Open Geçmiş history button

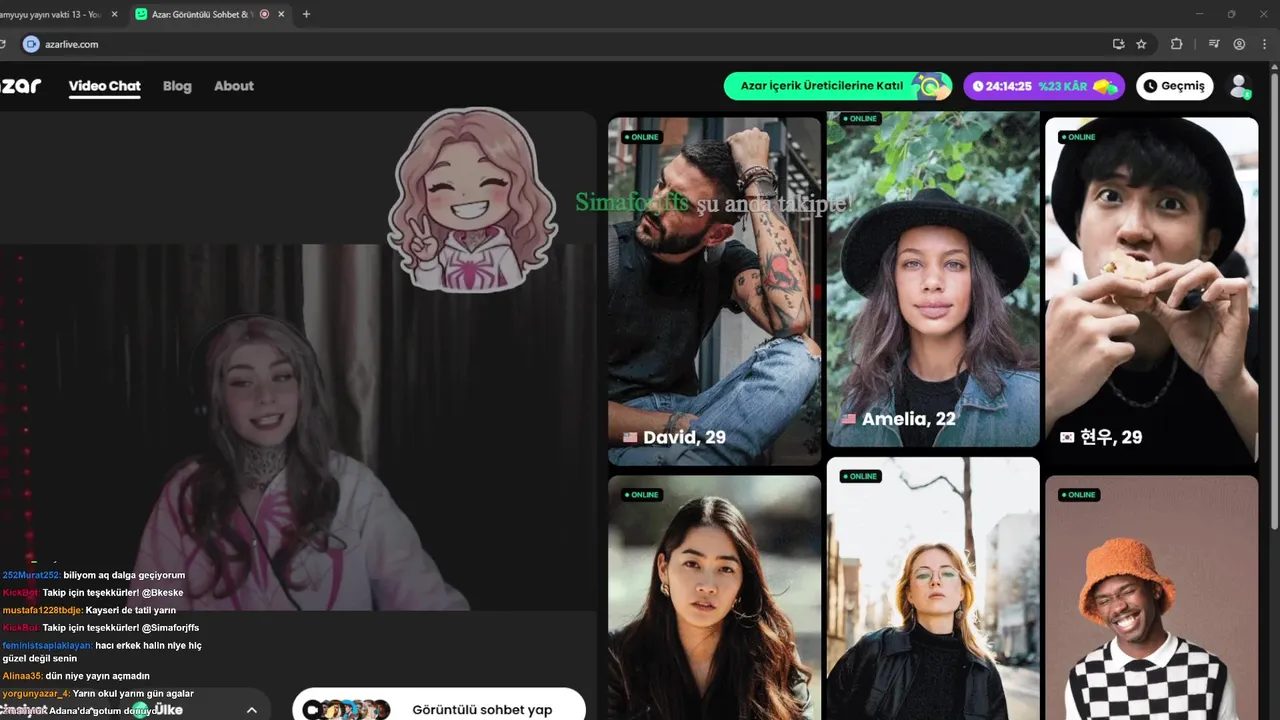pos(1175,86)
